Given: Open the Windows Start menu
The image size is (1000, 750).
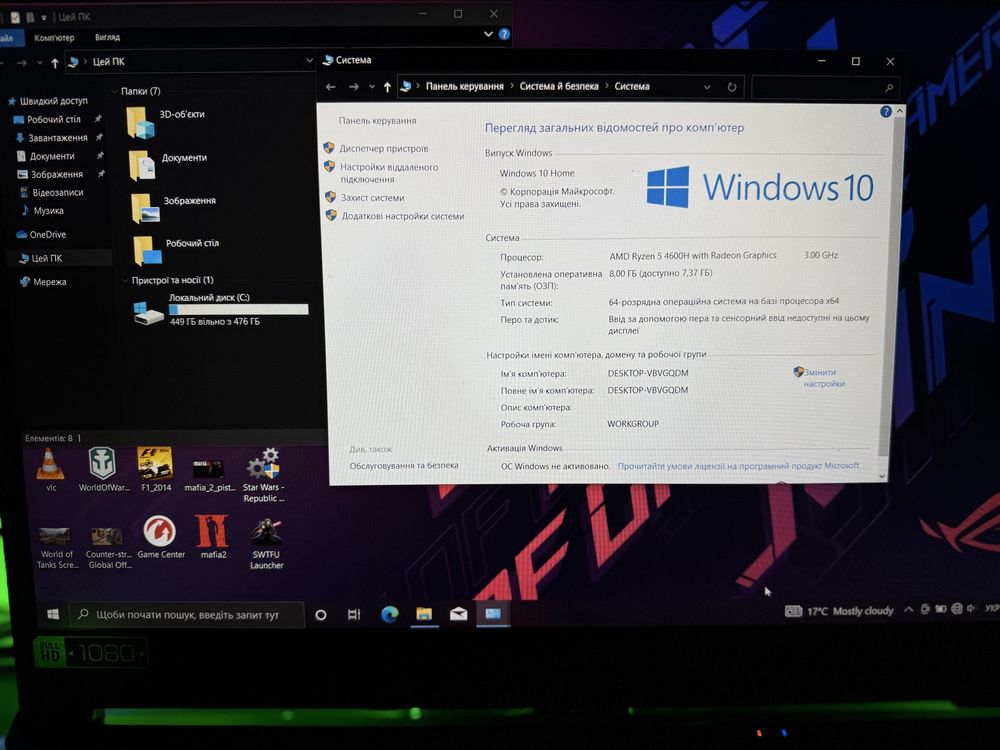Looking at the screenshot, I should coord(53,614).
